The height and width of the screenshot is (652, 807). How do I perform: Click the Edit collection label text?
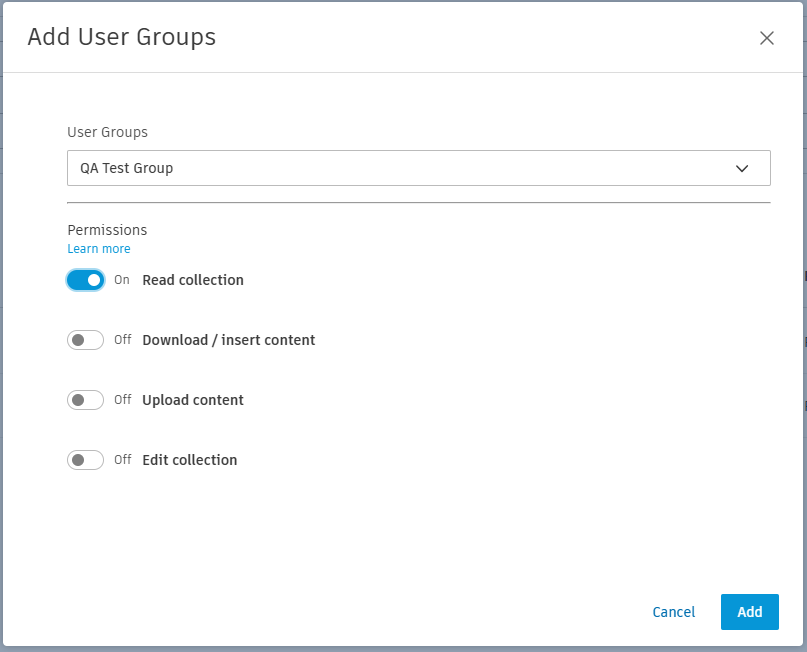click(x=190, y=460)
